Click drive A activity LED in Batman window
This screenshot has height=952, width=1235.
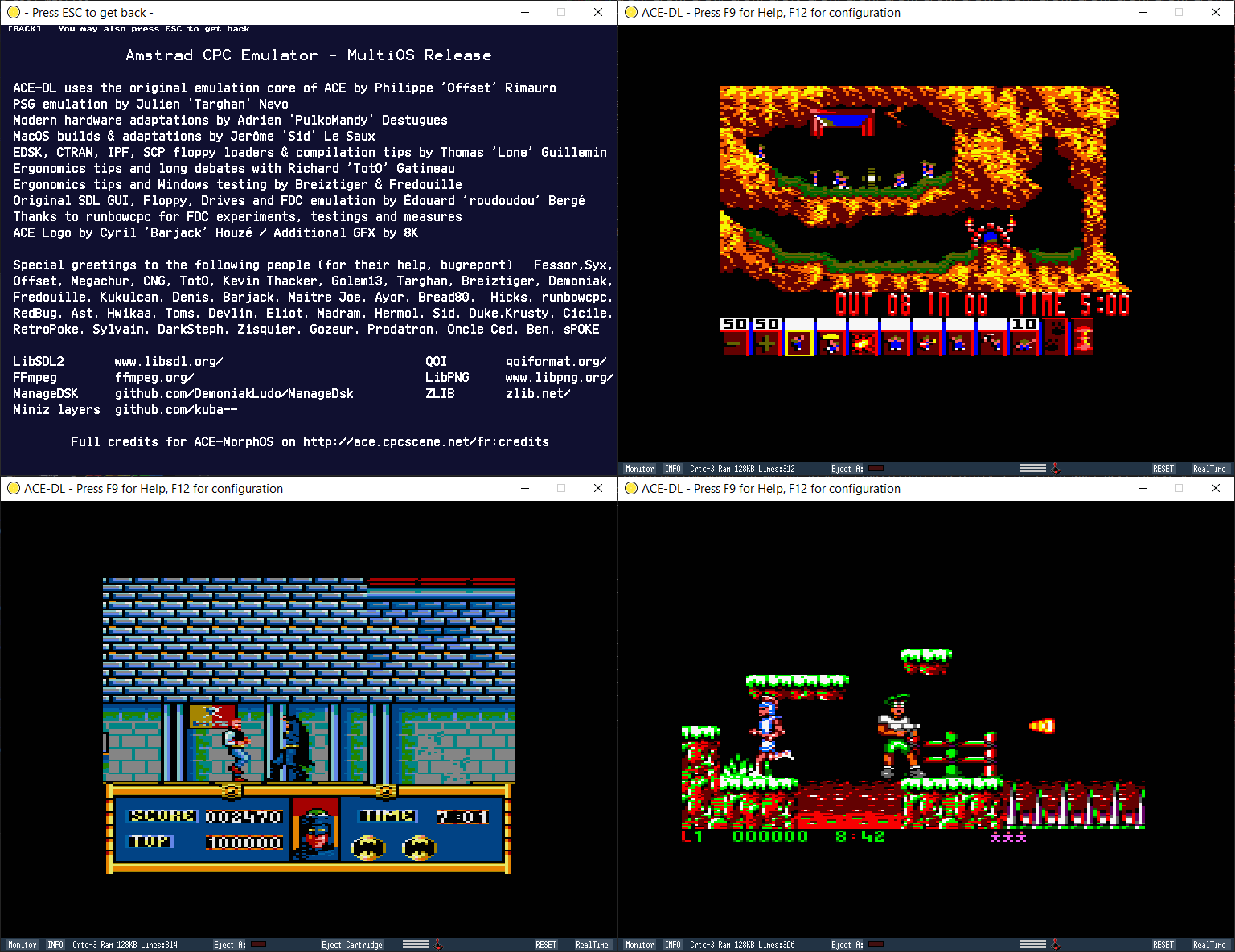pos(259,944)
